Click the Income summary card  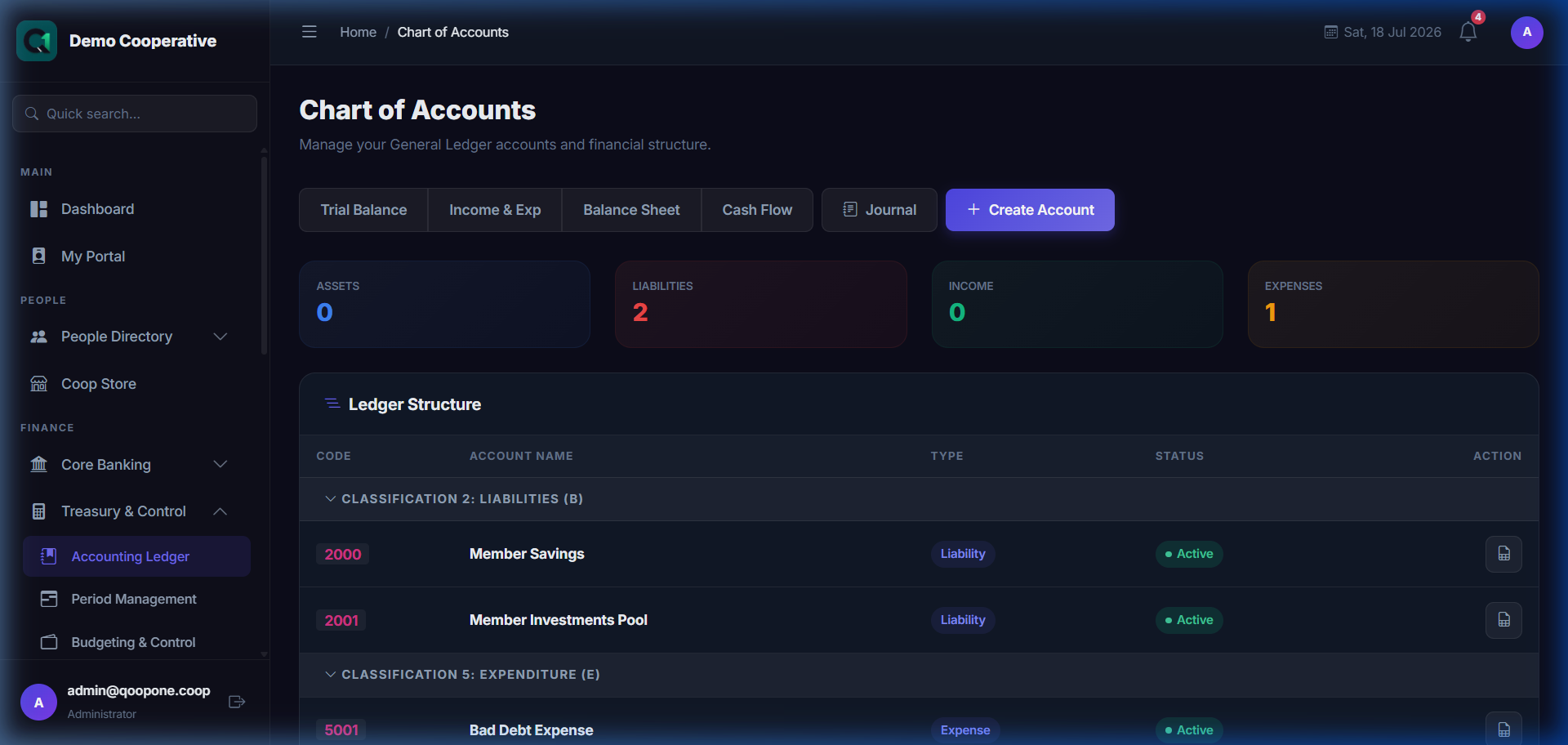pos(1077,304)
